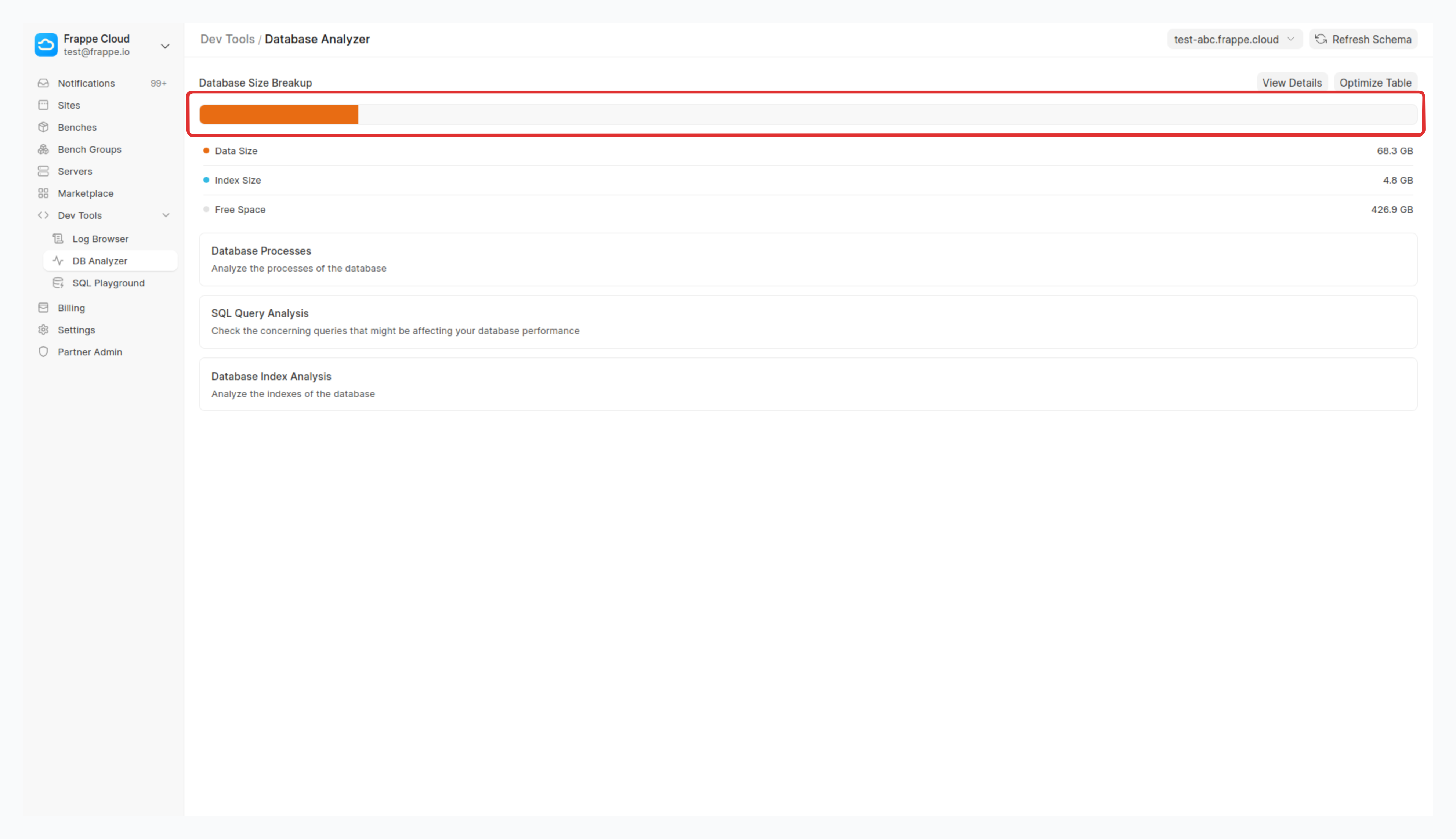Screen dimensions: 1456x839
Task: Click the 426.9 GB free space value
Action: [1391, 209]
